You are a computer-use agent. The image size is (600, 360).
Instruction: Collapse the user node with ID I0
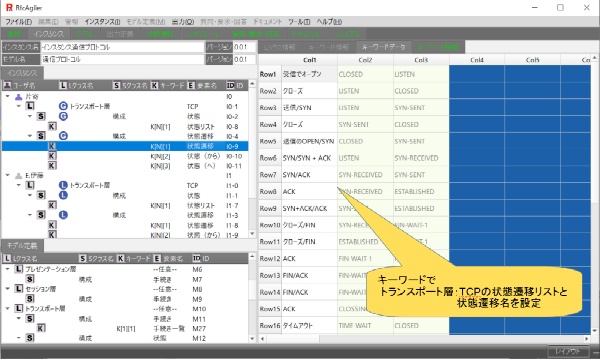point(8,96)
